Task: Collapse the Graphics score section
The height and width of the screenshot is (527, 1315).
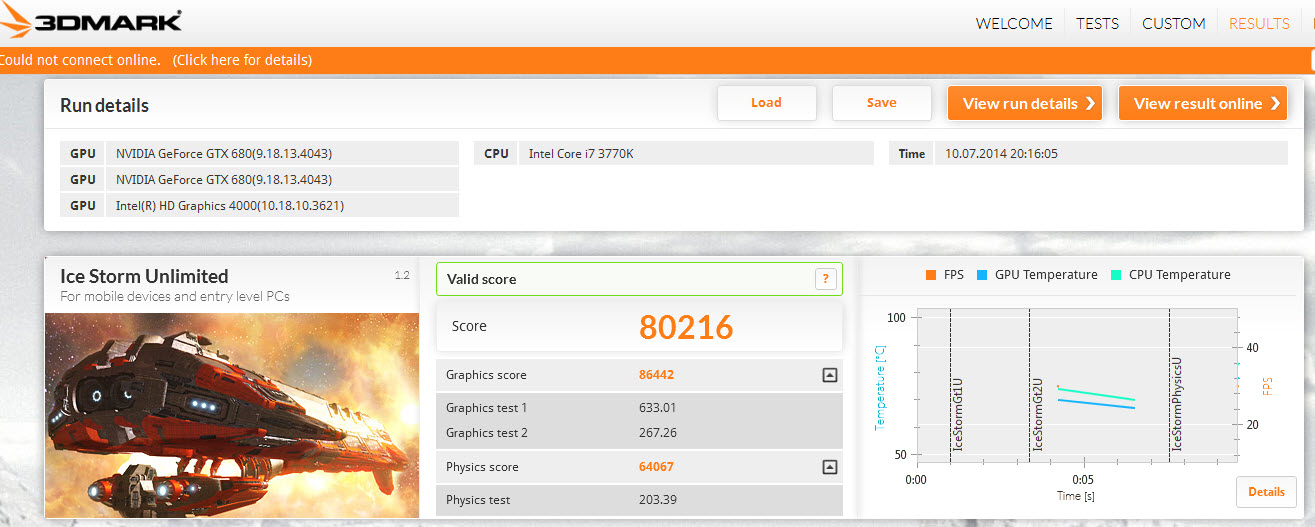Action: pyautogui.click(x=829, y=375)
